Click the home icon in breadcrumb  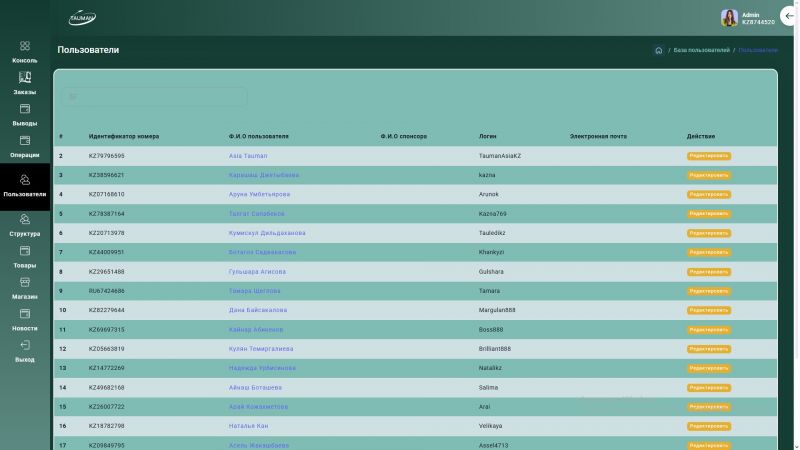[658, 50]
